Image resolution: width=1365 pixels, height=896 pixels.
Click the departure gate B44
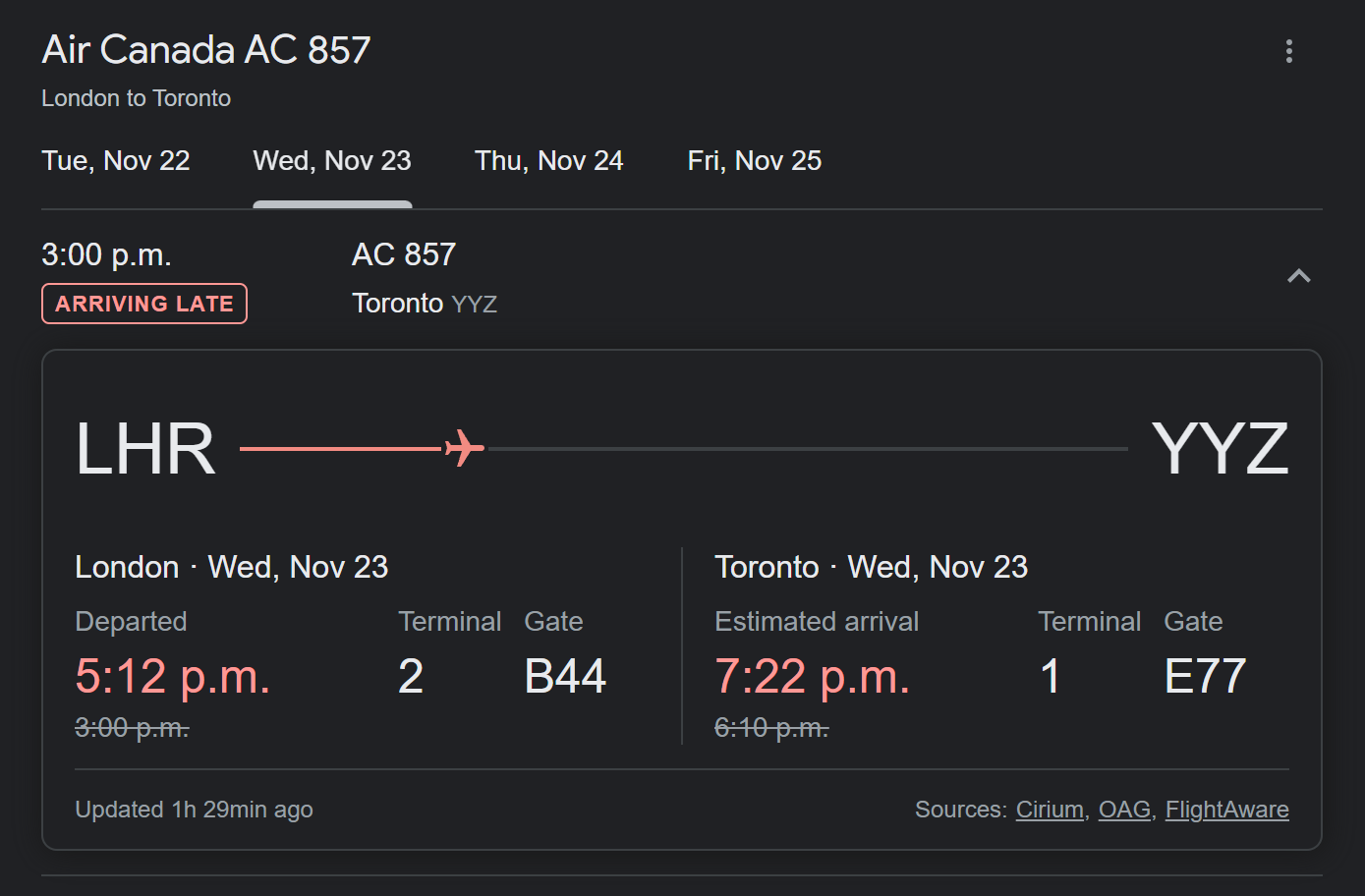tap(565, 676)
